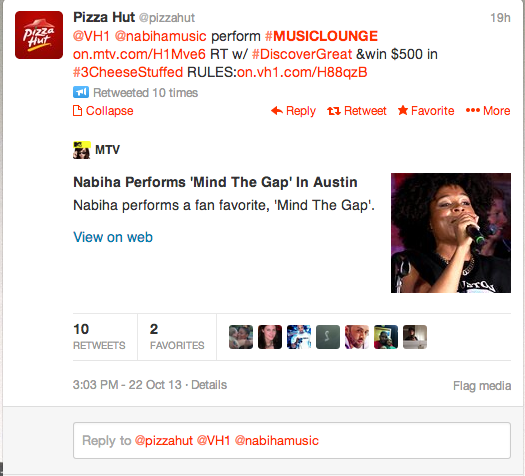View the 10 Retweets list
The image size is (525, 476).
tap(99, 336)
